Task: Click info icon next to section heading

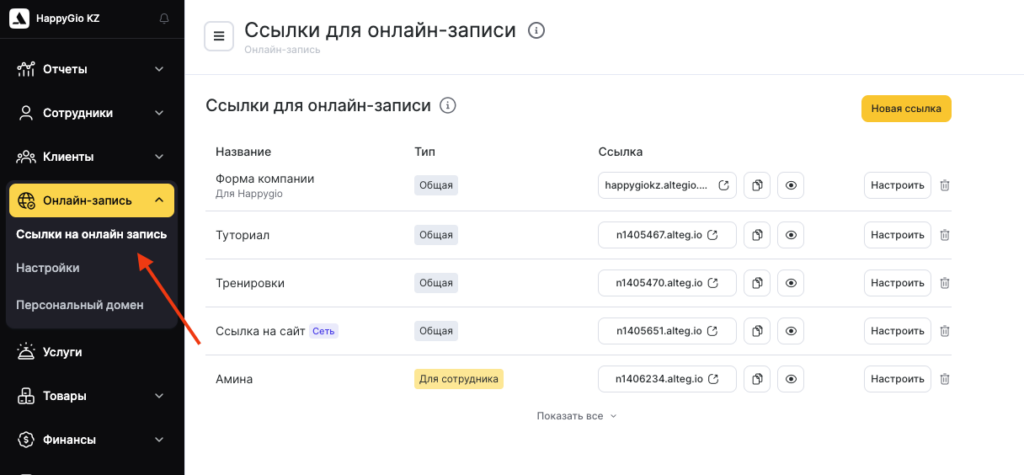Action: click(448, 105)
